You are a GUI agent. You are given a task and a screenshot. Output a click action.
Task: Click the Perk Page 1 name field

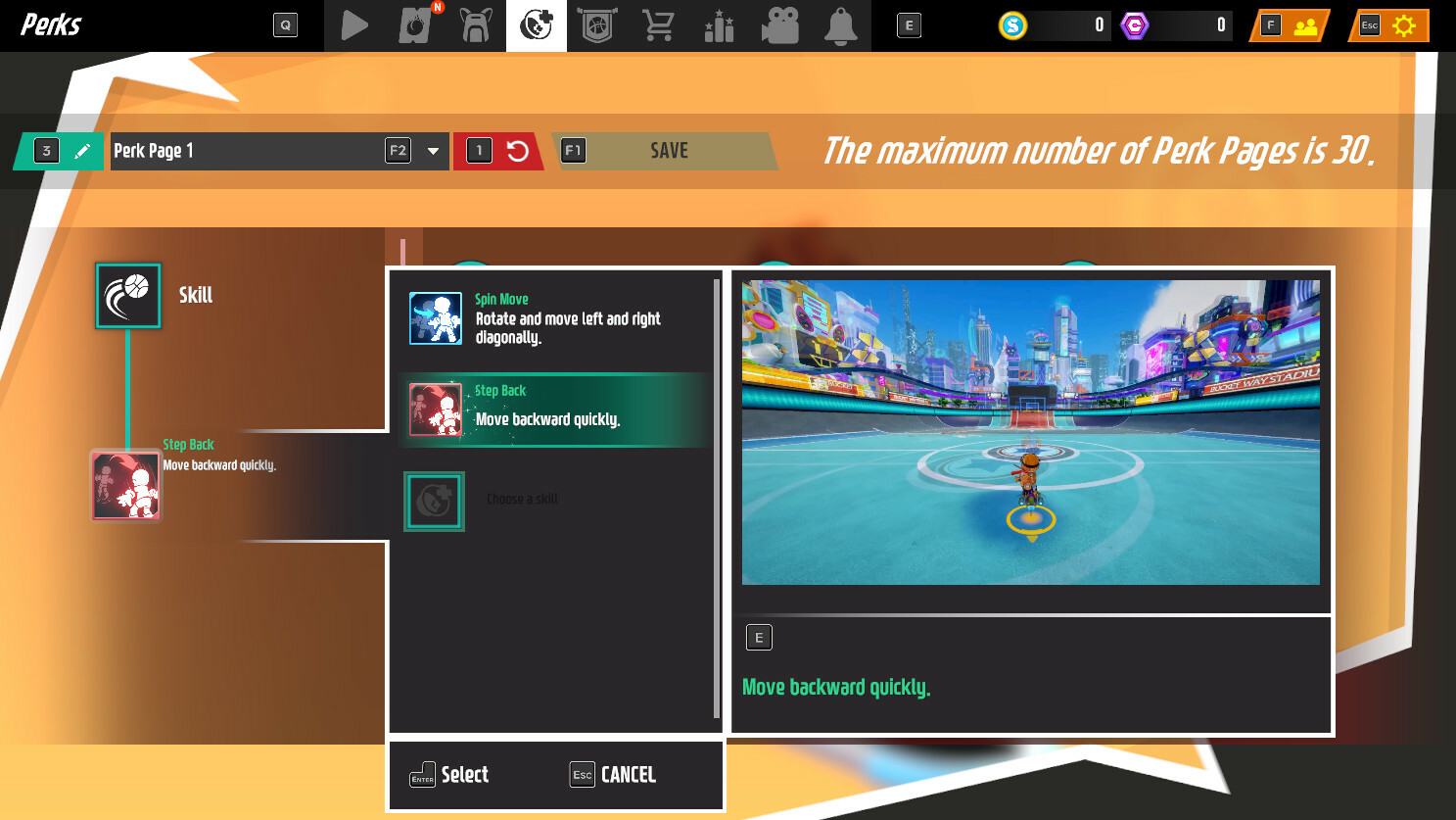[x=280, y=151]
